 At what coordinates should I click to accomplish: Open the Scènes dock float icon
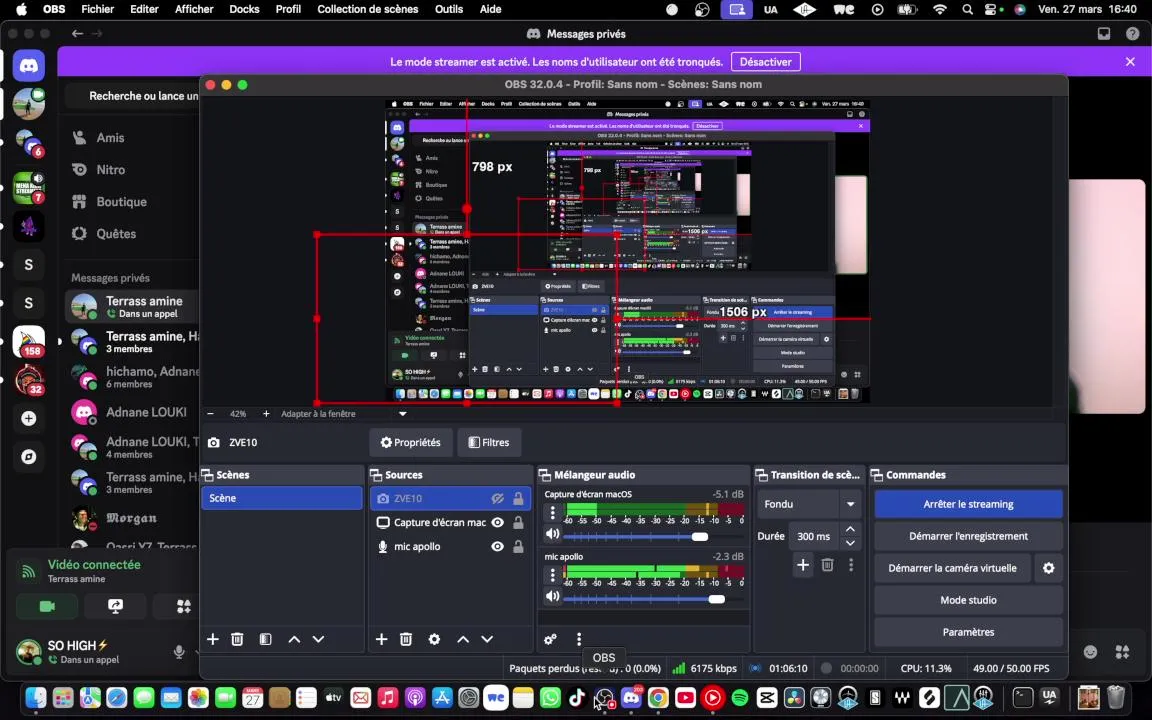click(x=207, y=475)
